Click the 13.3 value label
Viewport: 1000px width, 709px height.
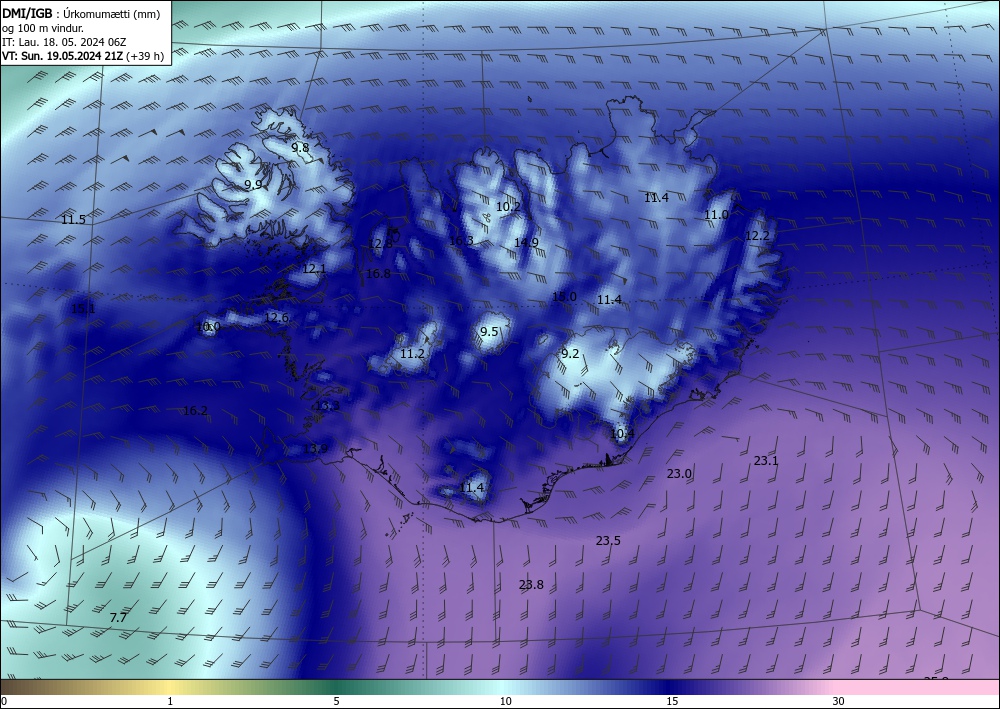[x=327, y=406]
